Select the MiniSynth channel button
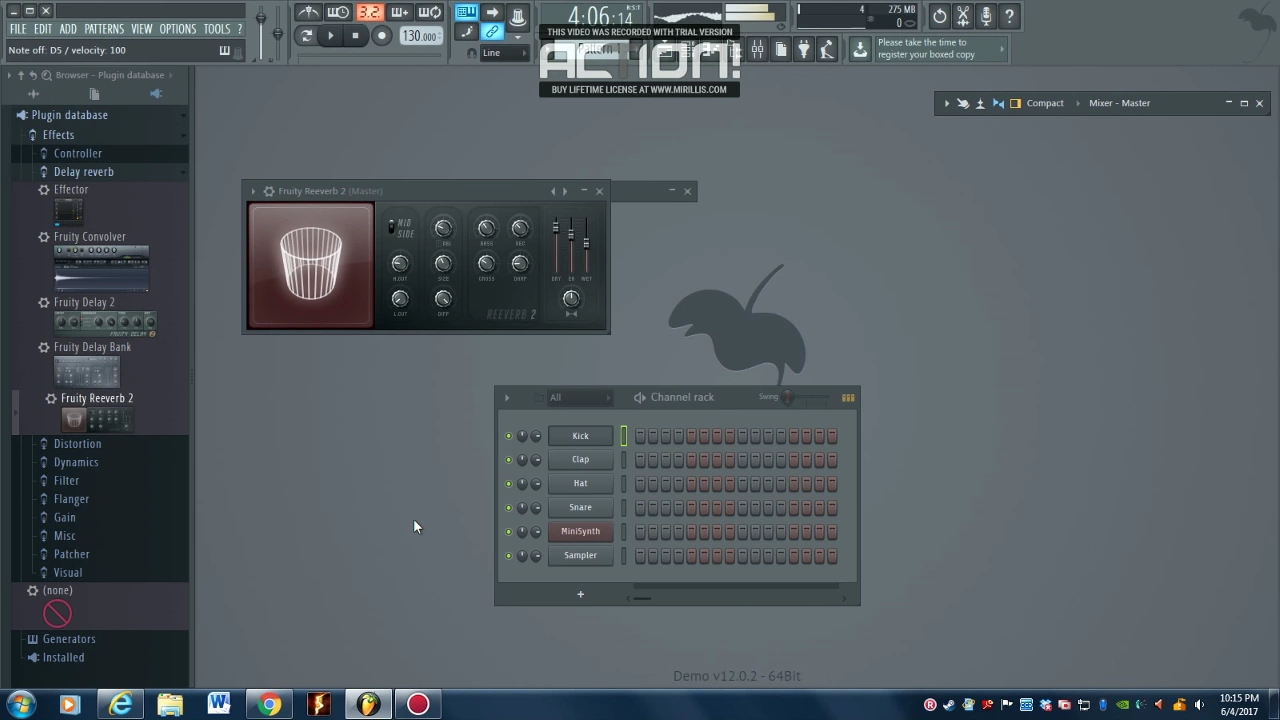The image size is (1280, 720). pos(580,532)
